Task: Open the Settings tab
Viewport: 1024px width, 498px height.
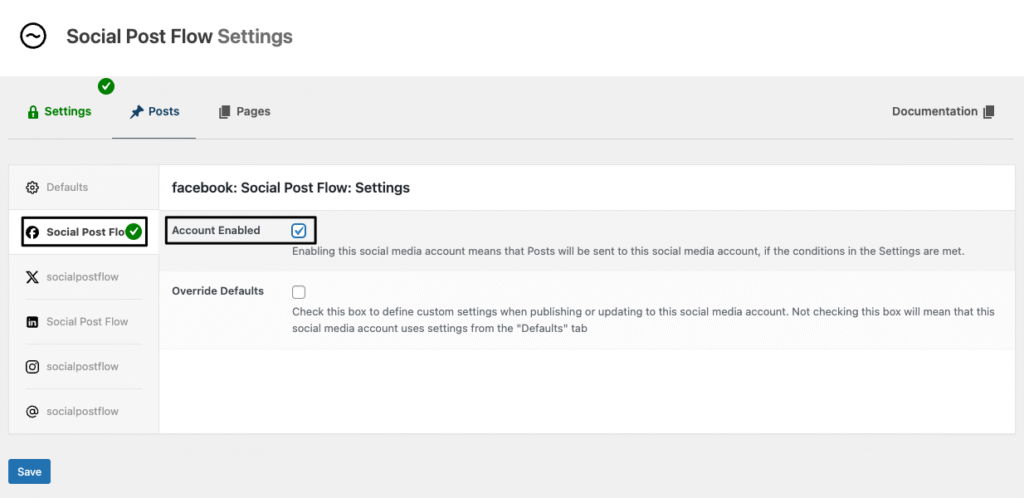Action: [x=59, y=112]
